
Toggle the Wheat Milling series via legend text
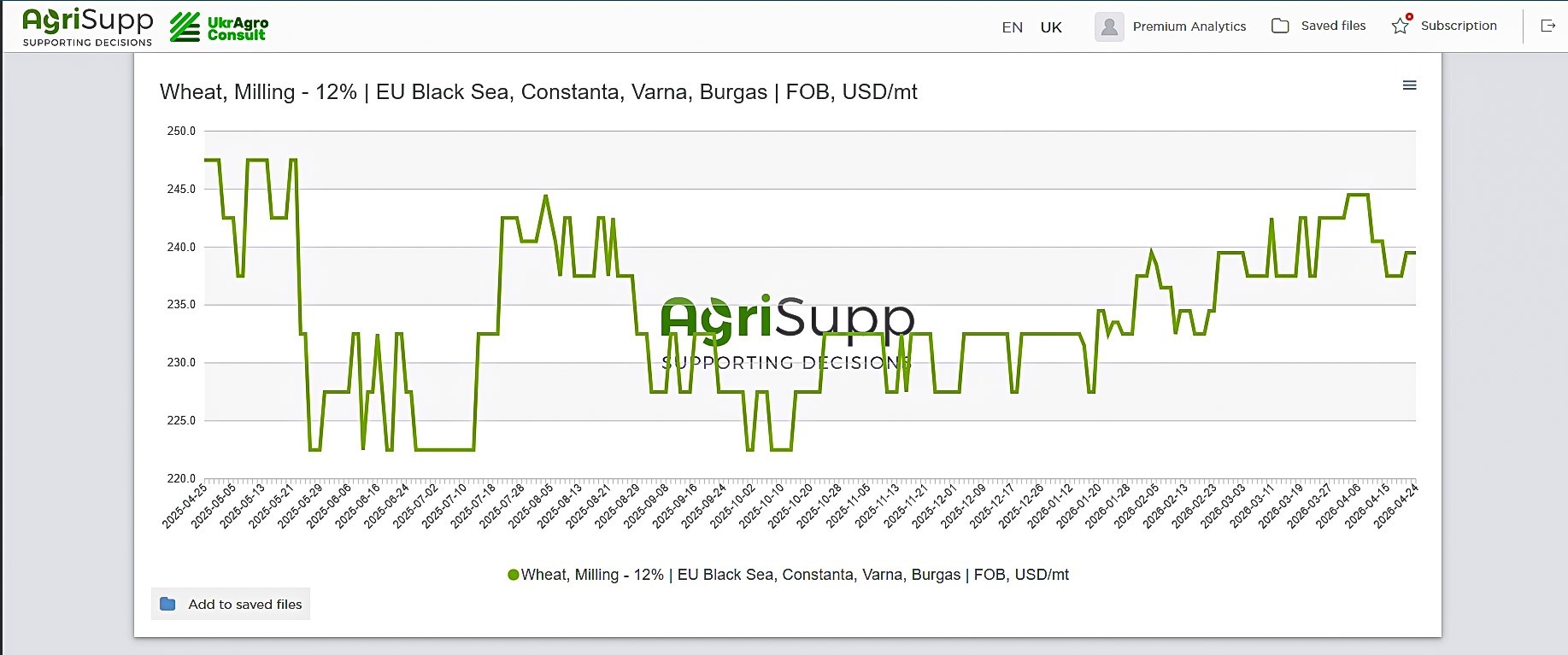[x=795, y=575]
